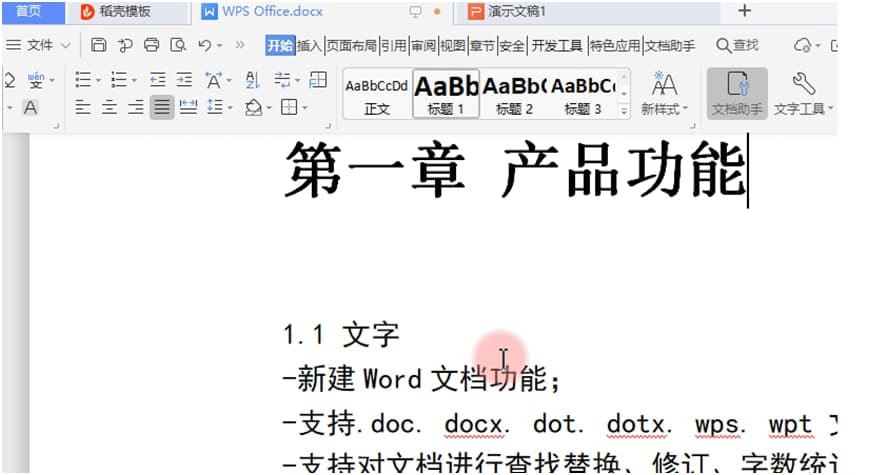The height and width of the screenshot is (475, 869).
Task: Open the 安全 ribbon tab
Action: (512, 45)
